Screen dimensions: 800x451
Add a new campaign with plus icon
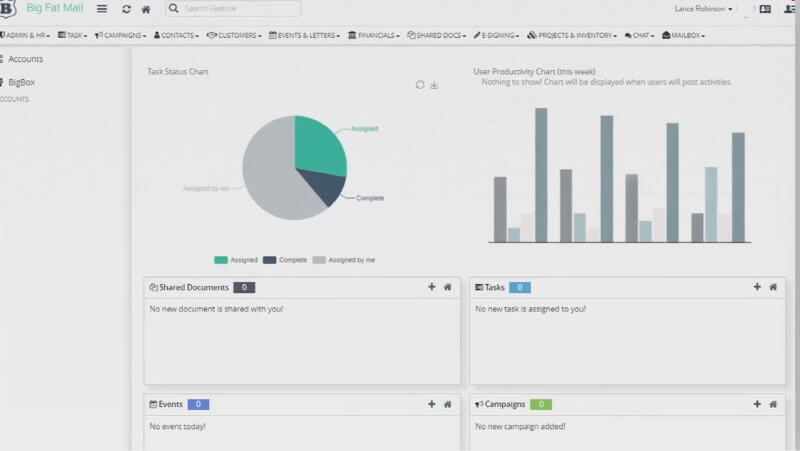(x=757, y=404)
